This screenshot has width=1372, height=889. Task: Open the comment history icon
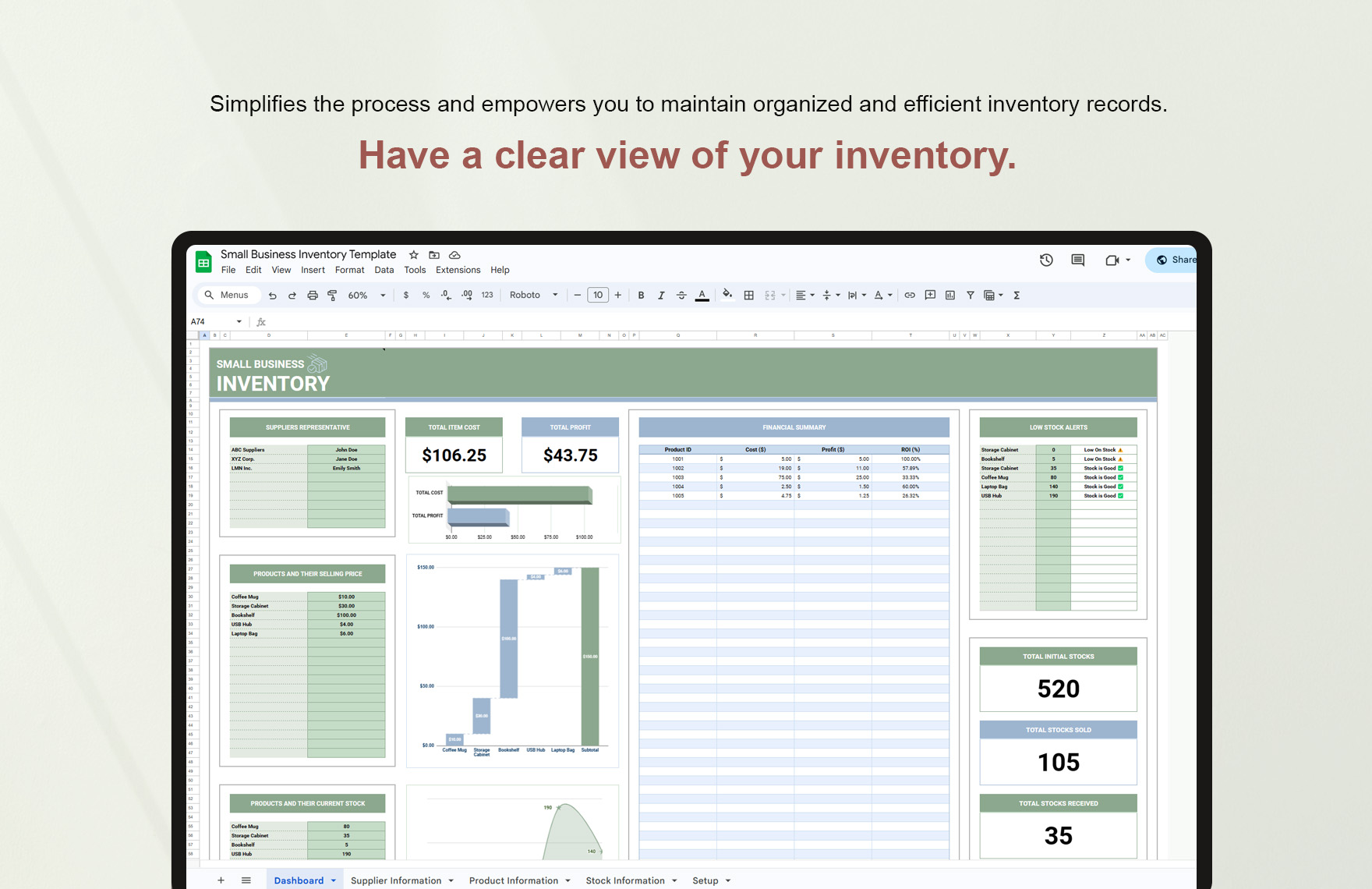(1077, 260)
